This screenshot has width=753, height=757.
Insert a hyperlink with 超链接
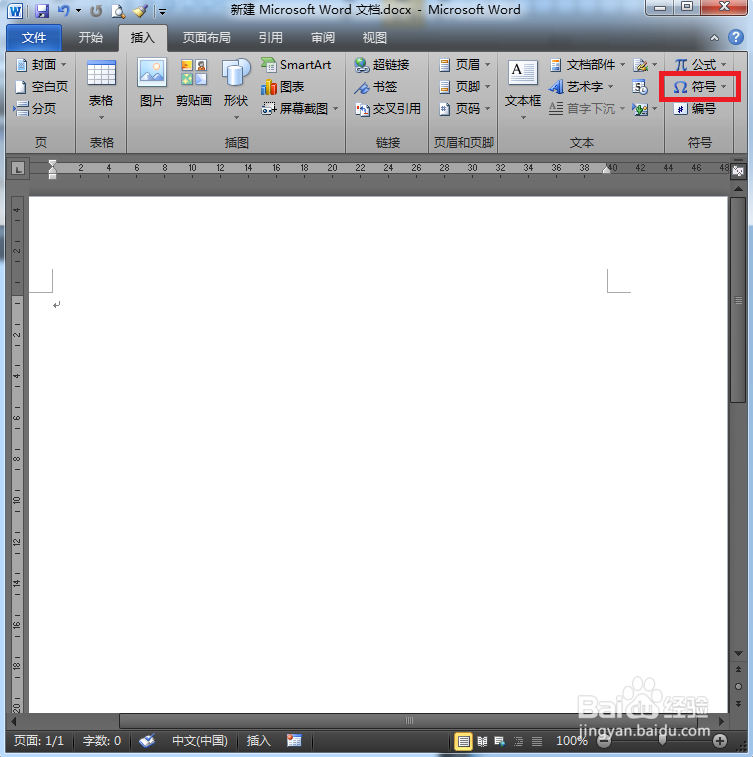[381, 64]
